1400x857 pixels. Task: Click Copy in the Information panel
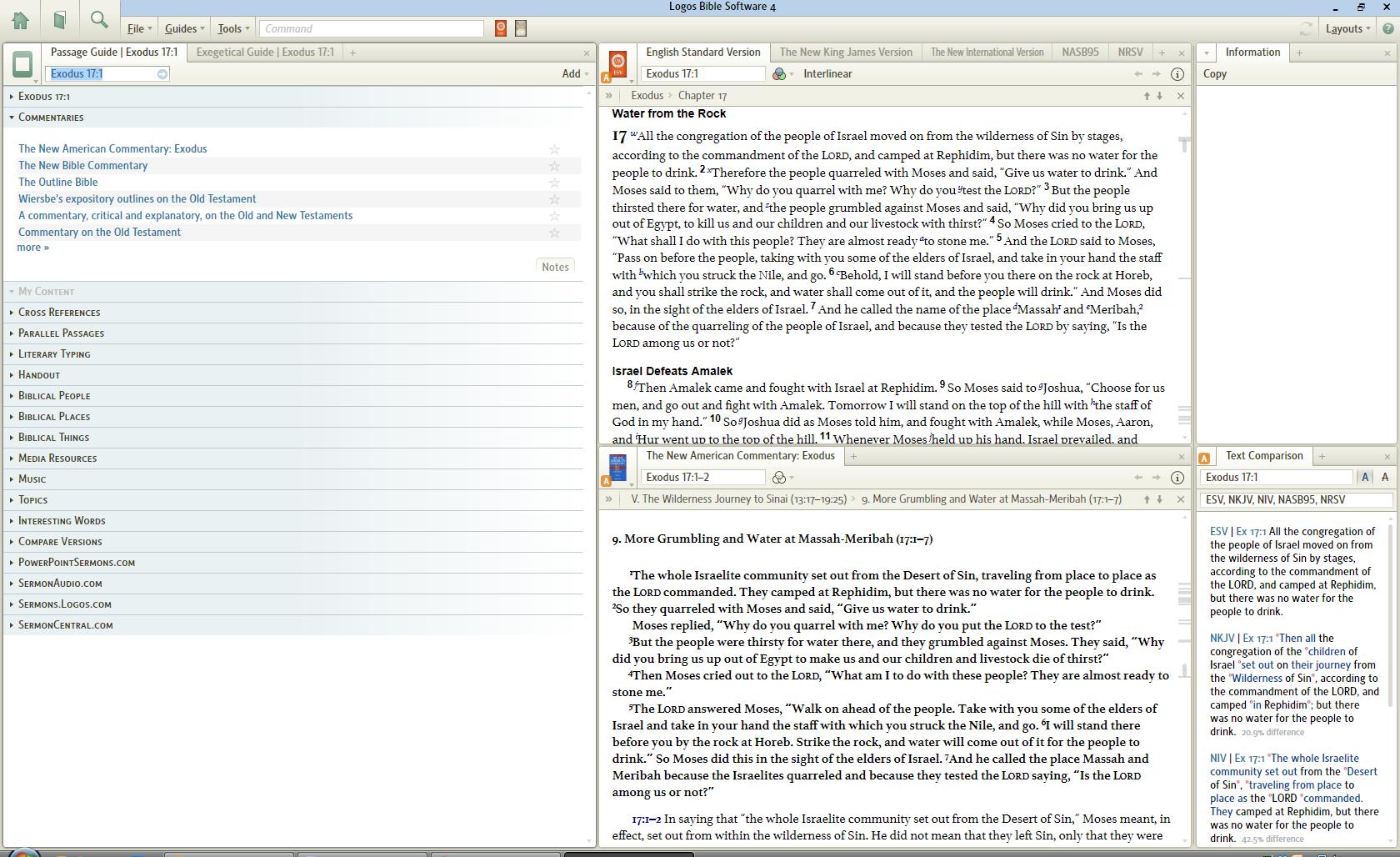tap(1215, 74)
